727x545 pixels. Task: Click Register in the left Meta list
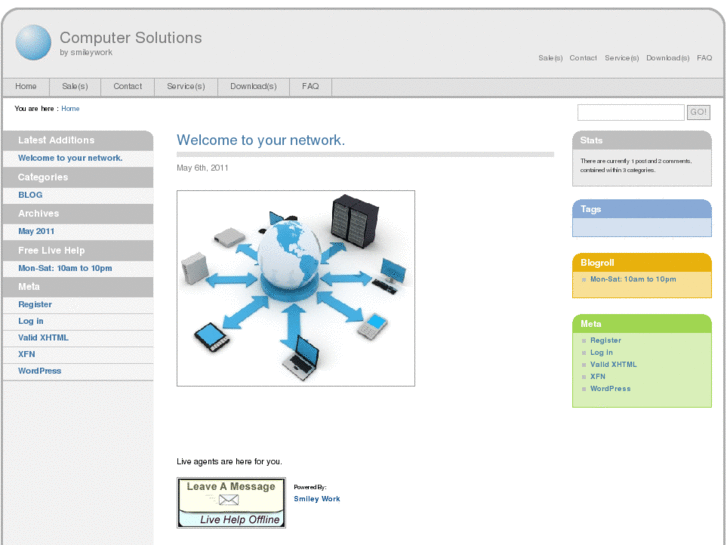[x=35, y=305]
